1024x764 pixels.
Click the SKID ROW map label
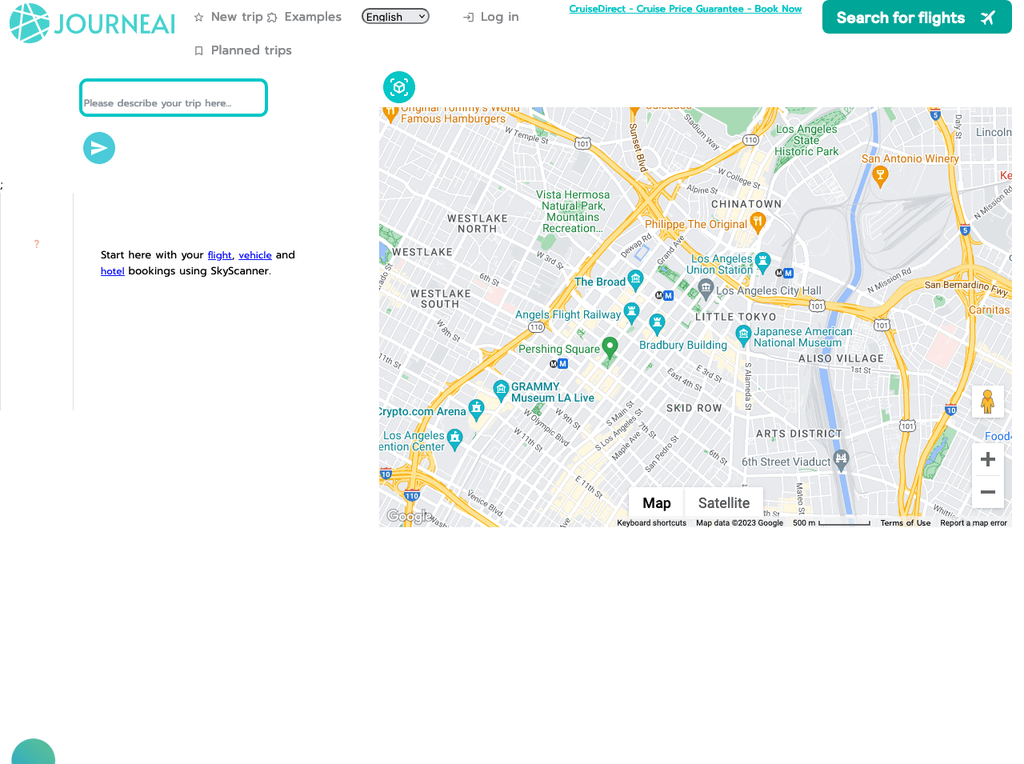click(x=694, y=408)
